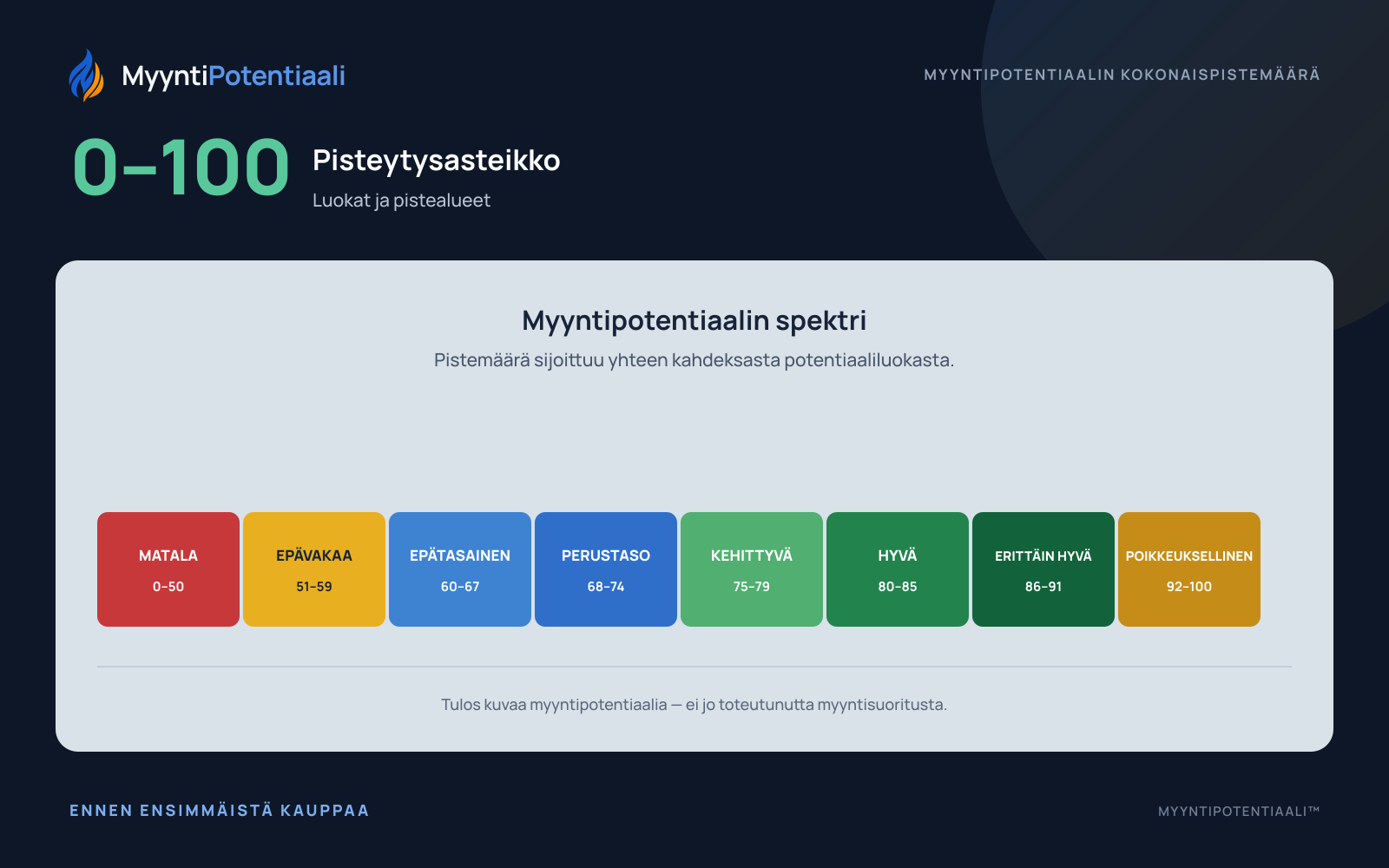Viewport: 1389px width, 868px height.
Task: Click the 'Luokat ja pistealueet' subtitle
Action: click(401, 201)
